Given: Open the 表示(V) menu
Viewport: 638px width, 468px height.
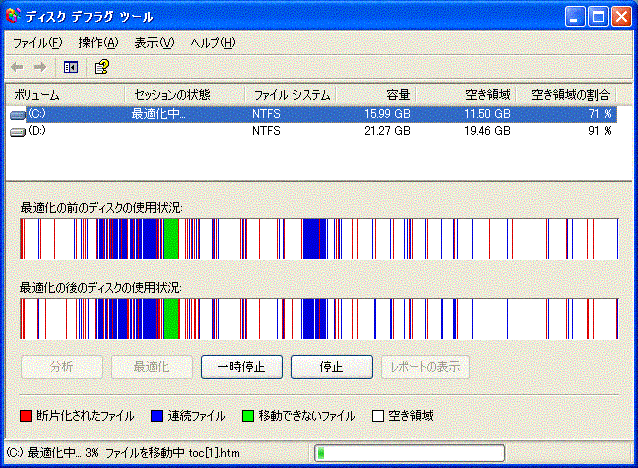Looking at the screenshot, I should [154, 43].
